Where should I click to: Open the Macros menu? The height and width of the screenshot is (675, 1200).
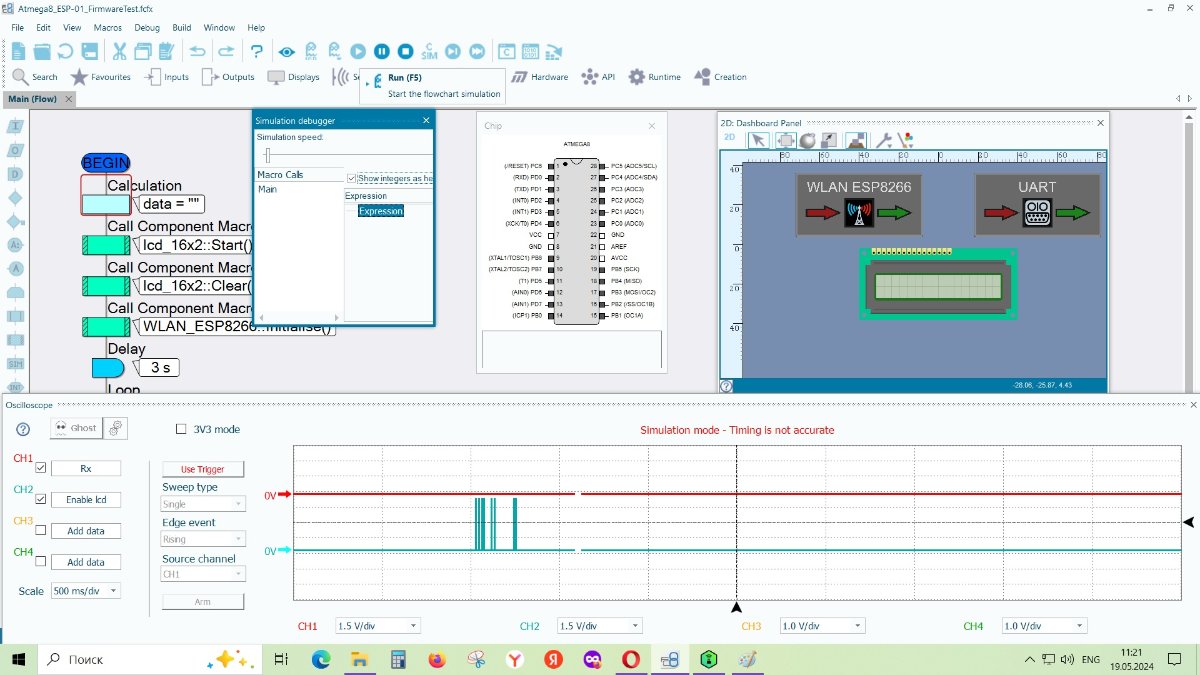coord(108,28)
